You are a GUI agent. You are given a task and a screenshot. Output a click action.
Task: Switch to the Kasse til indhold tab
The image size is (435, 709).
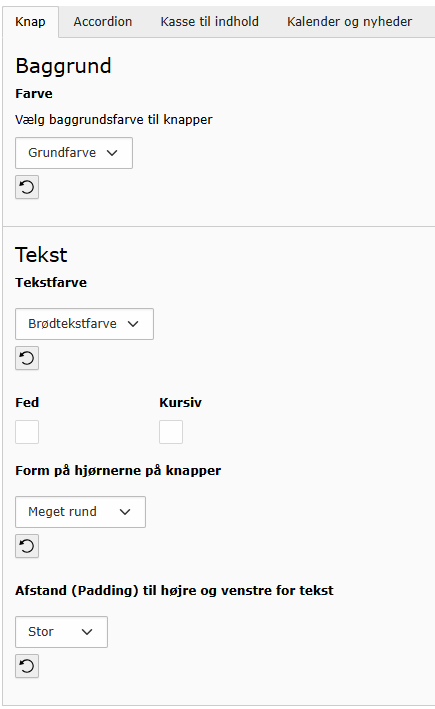coord(209,22)
